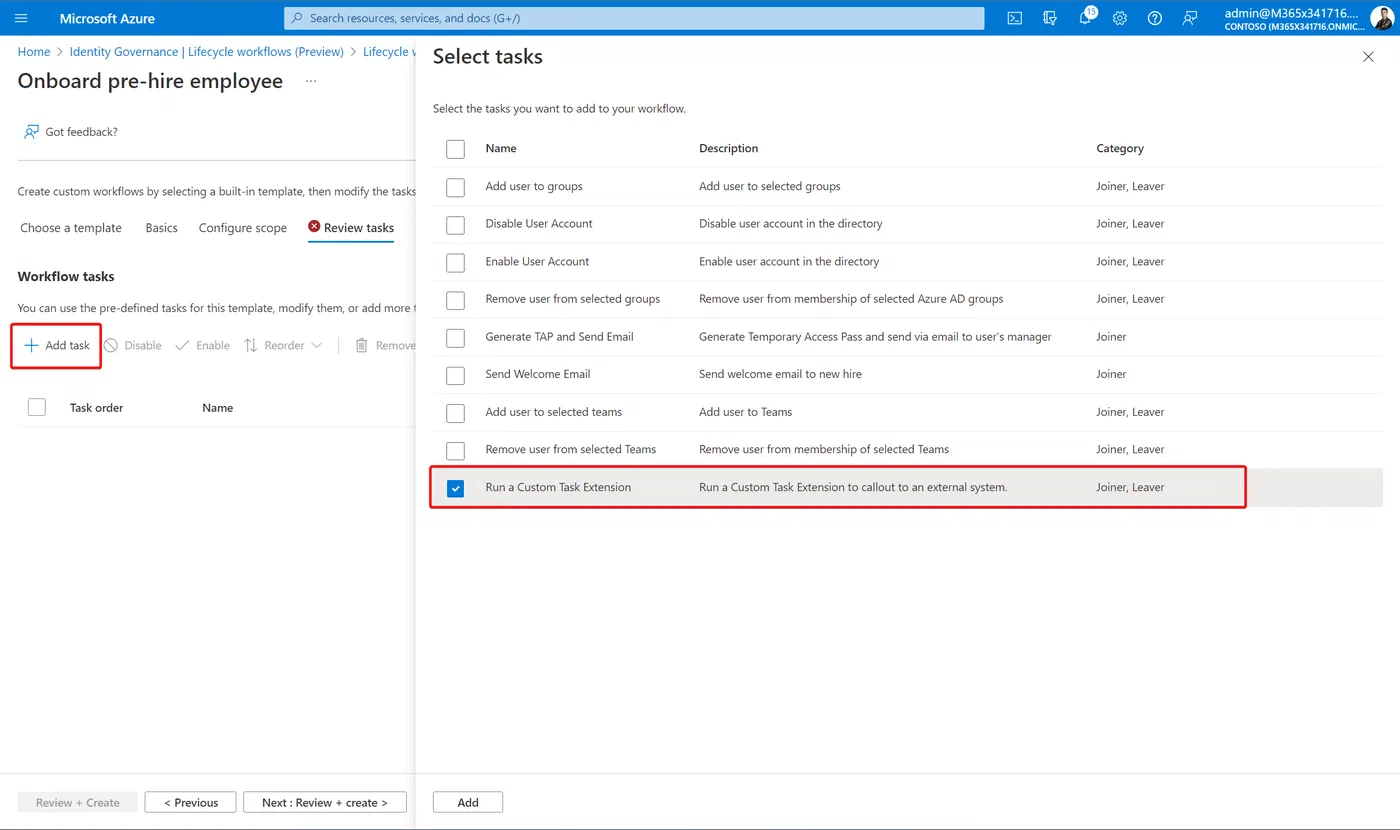The width and height of the screenshot is (1400, 830).
Task: Open the top bar Feedback icon
Action: (x=1190, y=18)
